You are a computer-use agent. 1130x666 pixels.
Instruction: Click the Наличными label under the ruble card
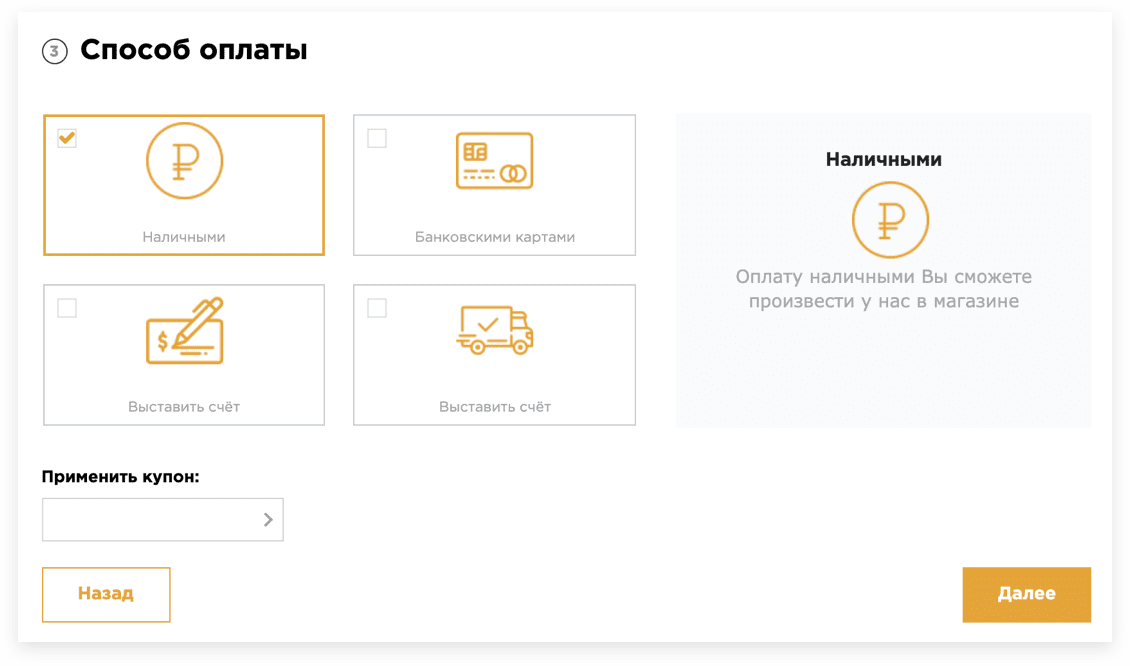pos(184,237)
